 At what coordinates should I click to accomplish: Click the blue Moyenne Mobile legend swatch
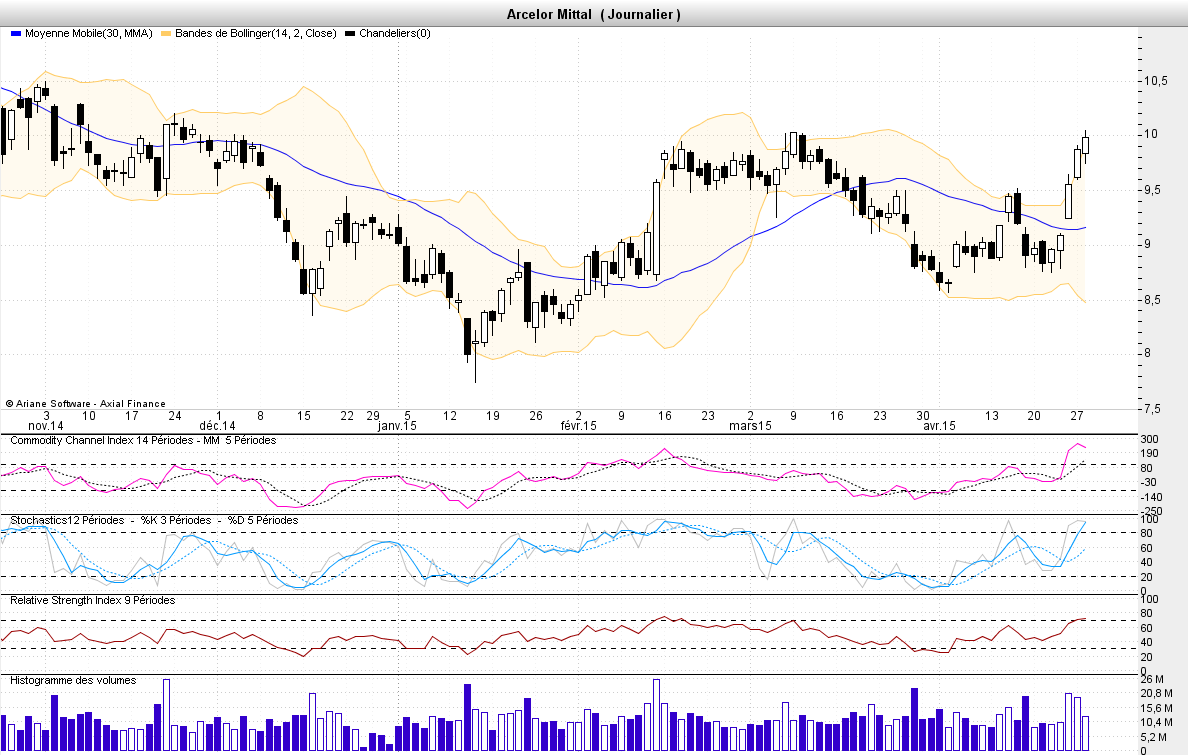click(x=15, y=33)
